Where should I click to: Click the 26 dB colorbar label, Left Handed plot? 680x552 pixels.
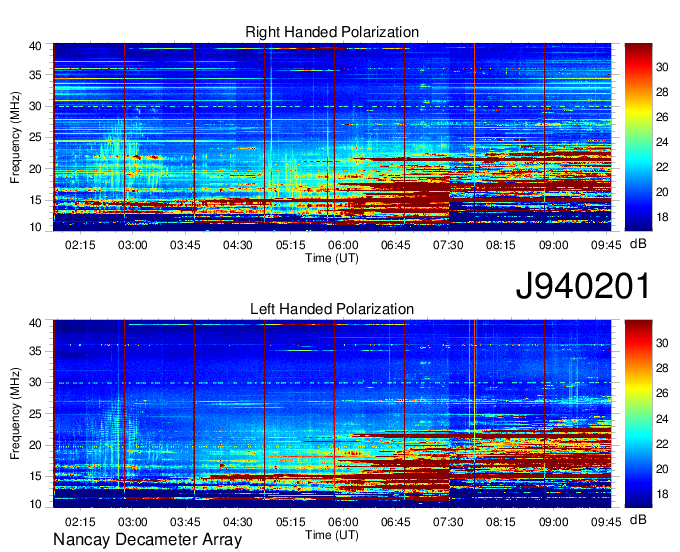[662, 393]
